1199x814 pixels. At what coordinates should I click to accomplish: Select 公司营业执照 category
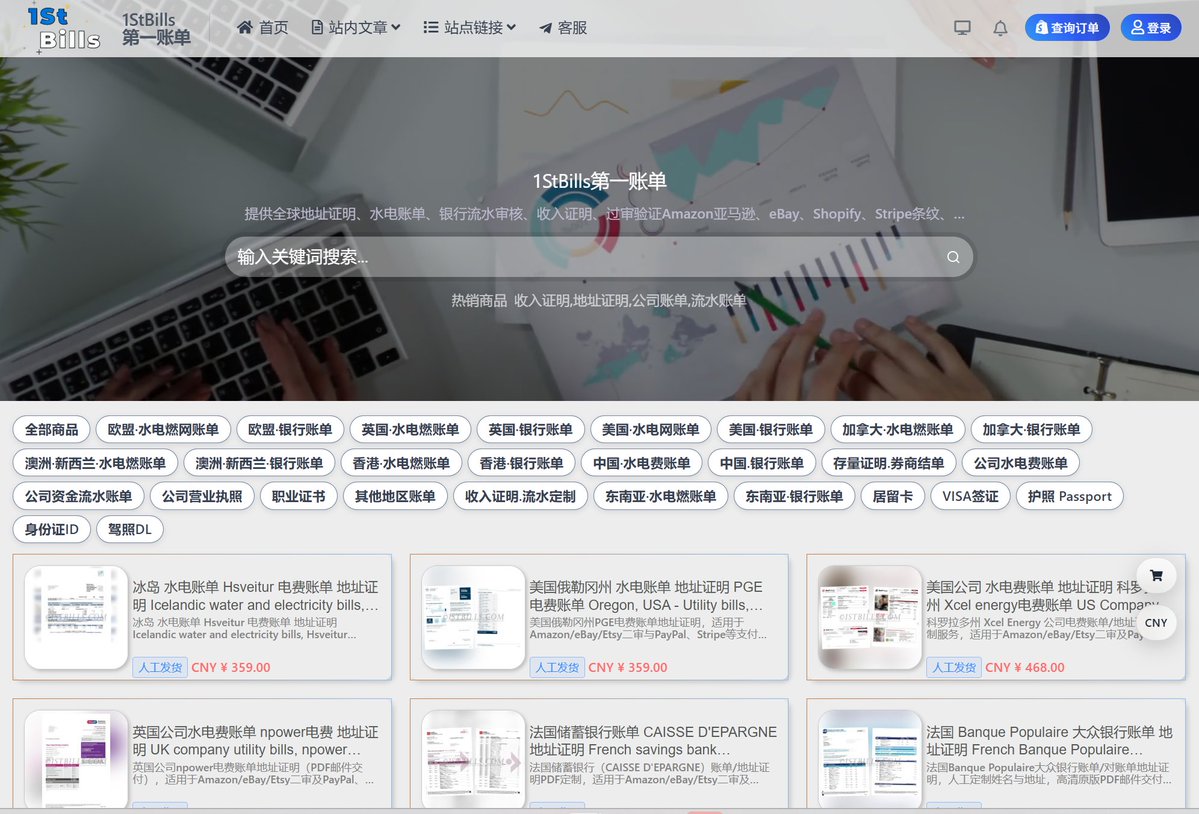pyautogui.click(x=202, y=496)
